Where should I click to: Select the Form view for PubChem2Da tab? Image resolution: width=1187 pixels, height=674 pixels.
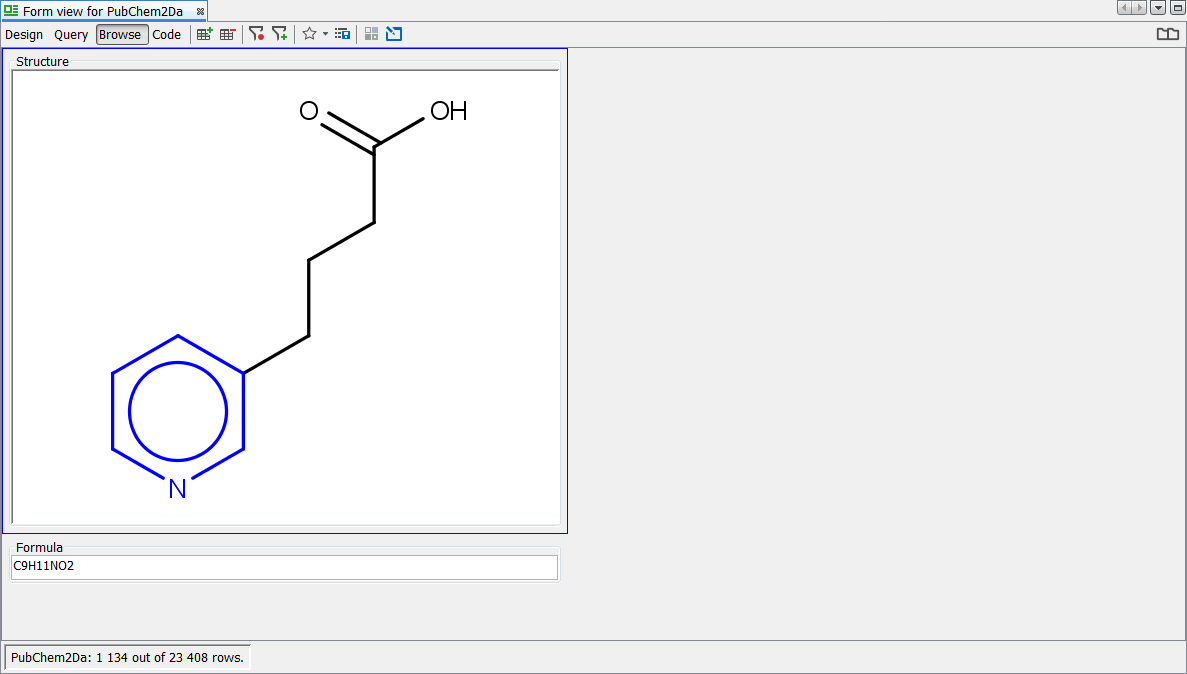[x=102, y=11]
